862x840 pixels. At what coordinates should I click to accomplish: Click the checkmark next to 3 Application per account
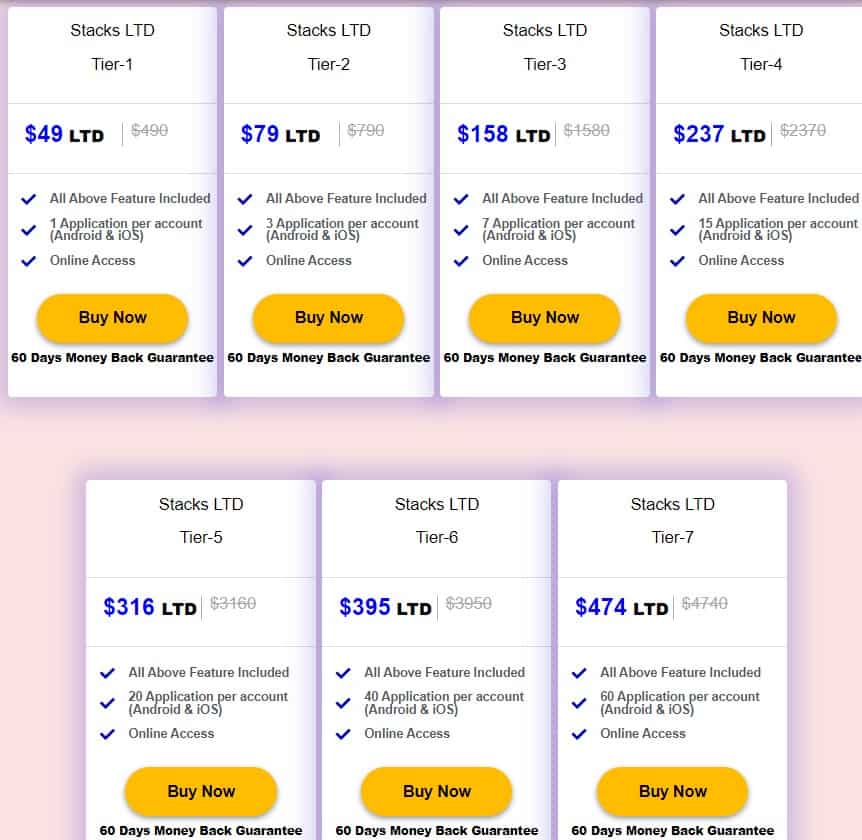(245, 231)
